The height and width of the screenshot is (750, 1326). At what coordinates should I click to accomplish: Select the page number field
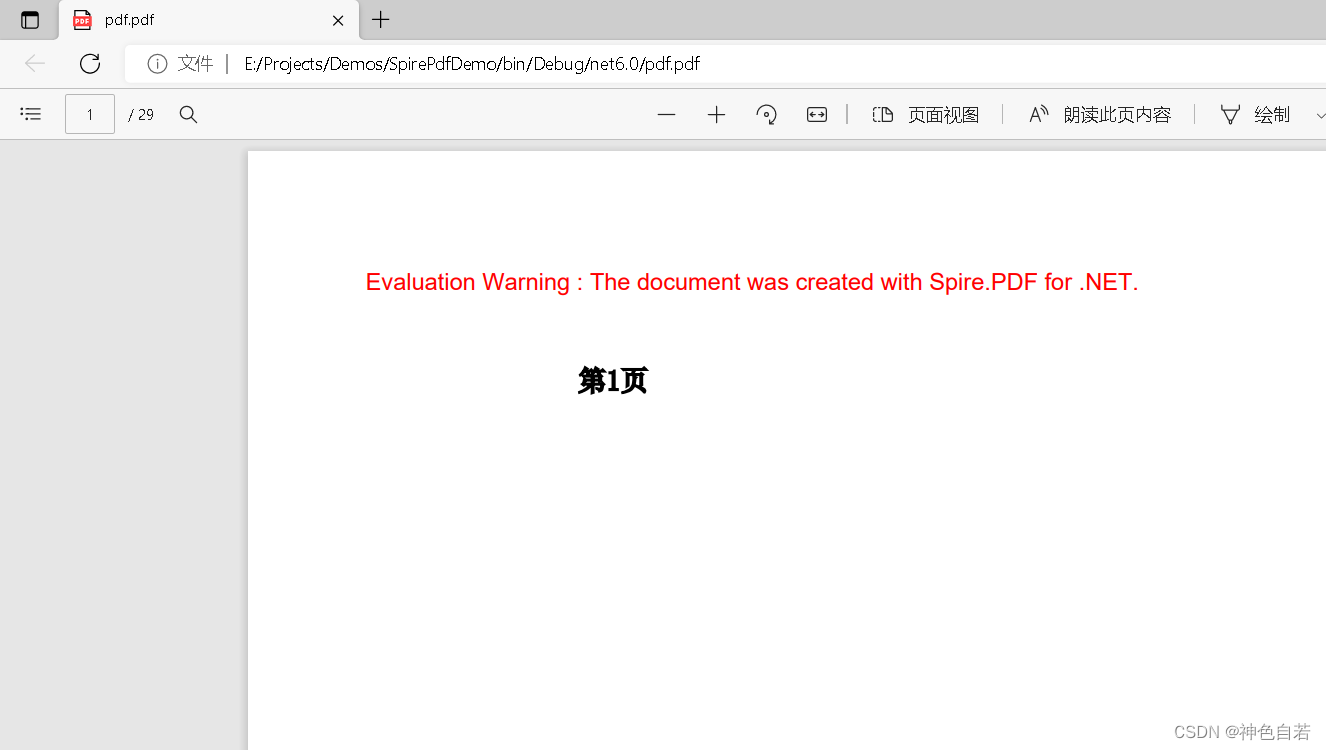(90, 115)
